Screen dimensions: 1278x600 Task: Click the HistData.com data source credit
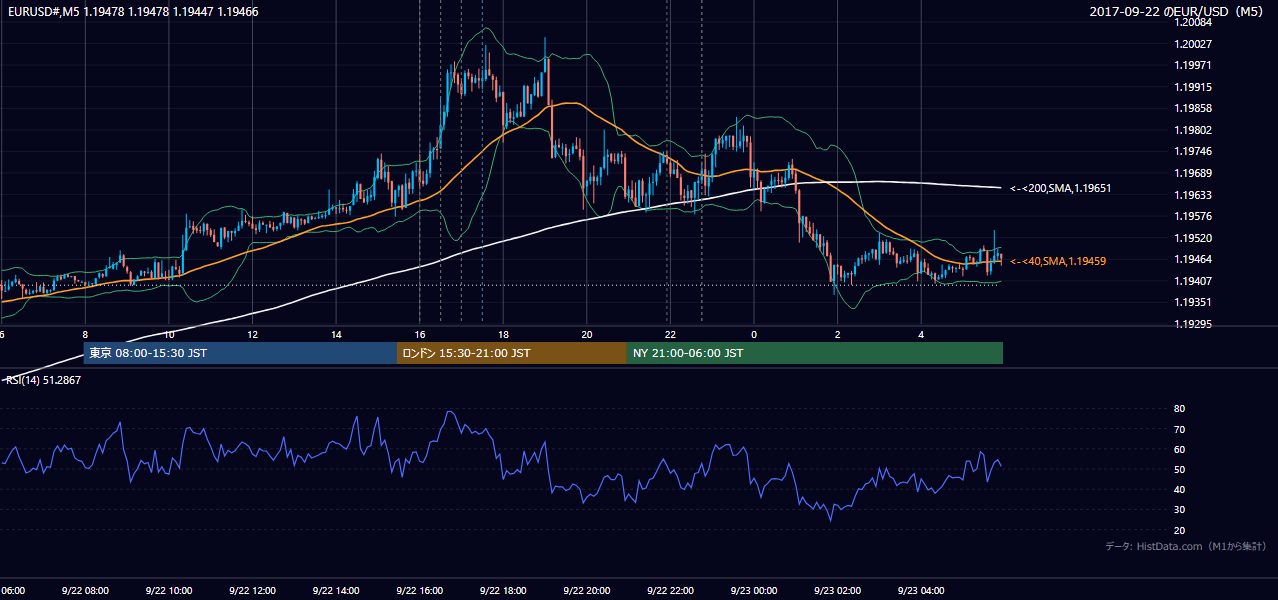[1186, 546]
